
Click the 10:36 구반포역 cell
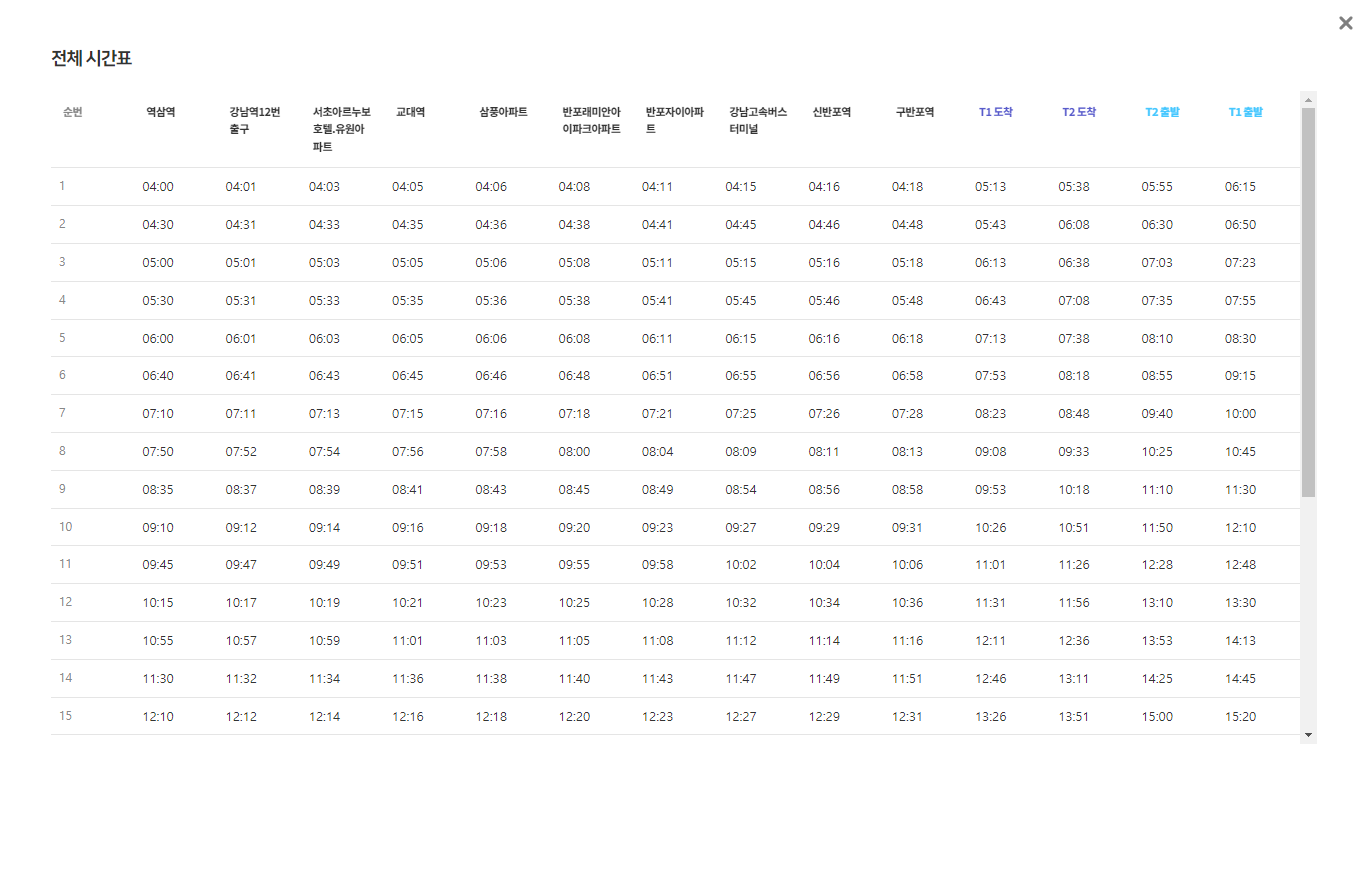(908, 603)
